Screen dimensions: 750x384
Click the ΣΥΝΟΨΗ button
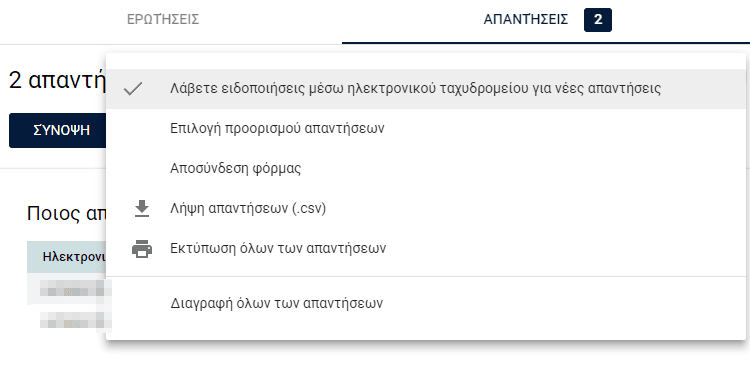tap(57, 130)
